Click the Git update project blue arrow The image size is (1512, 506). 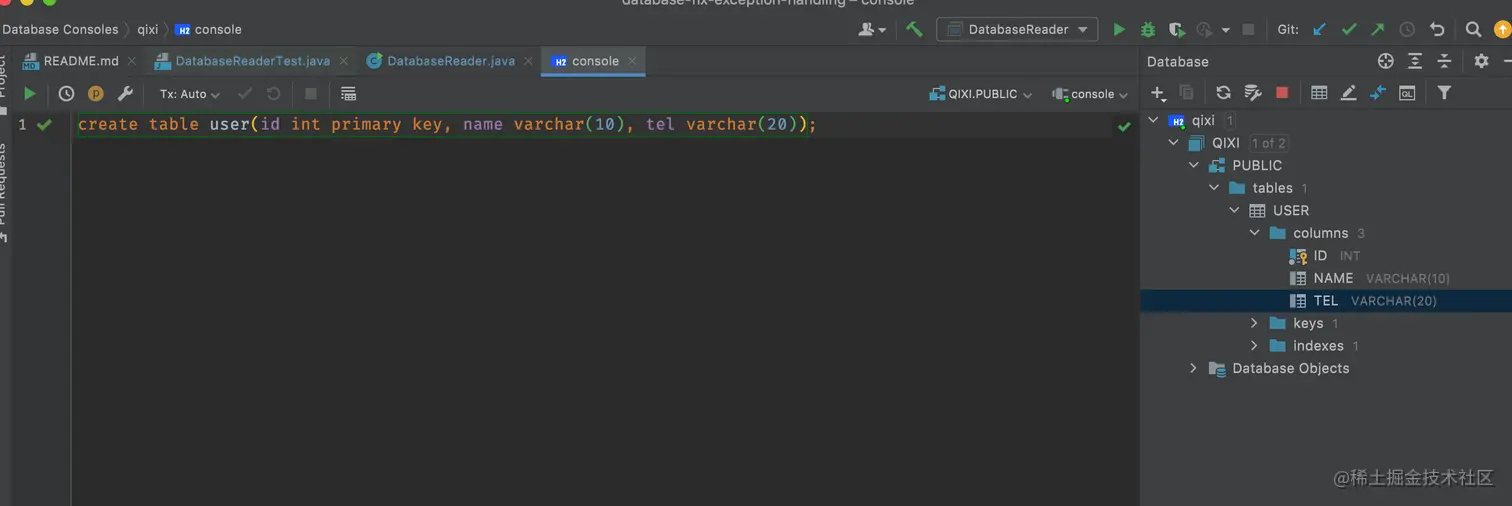pos(1320,29)
